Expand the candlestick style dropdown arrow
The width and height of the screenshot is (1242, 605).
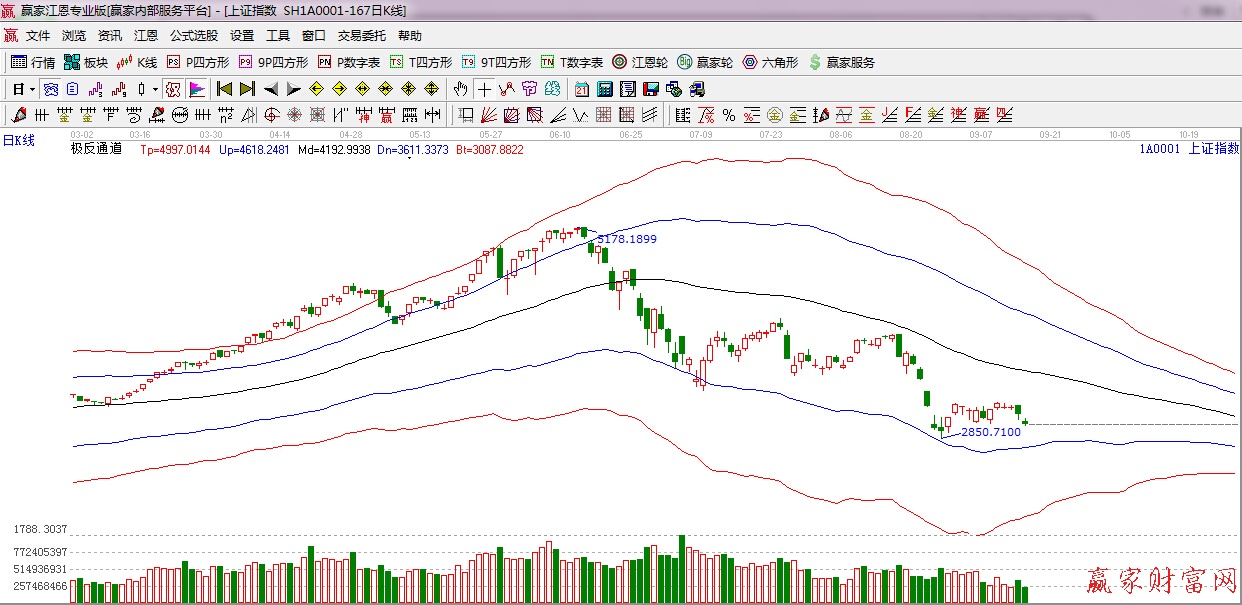click(154, 89)
